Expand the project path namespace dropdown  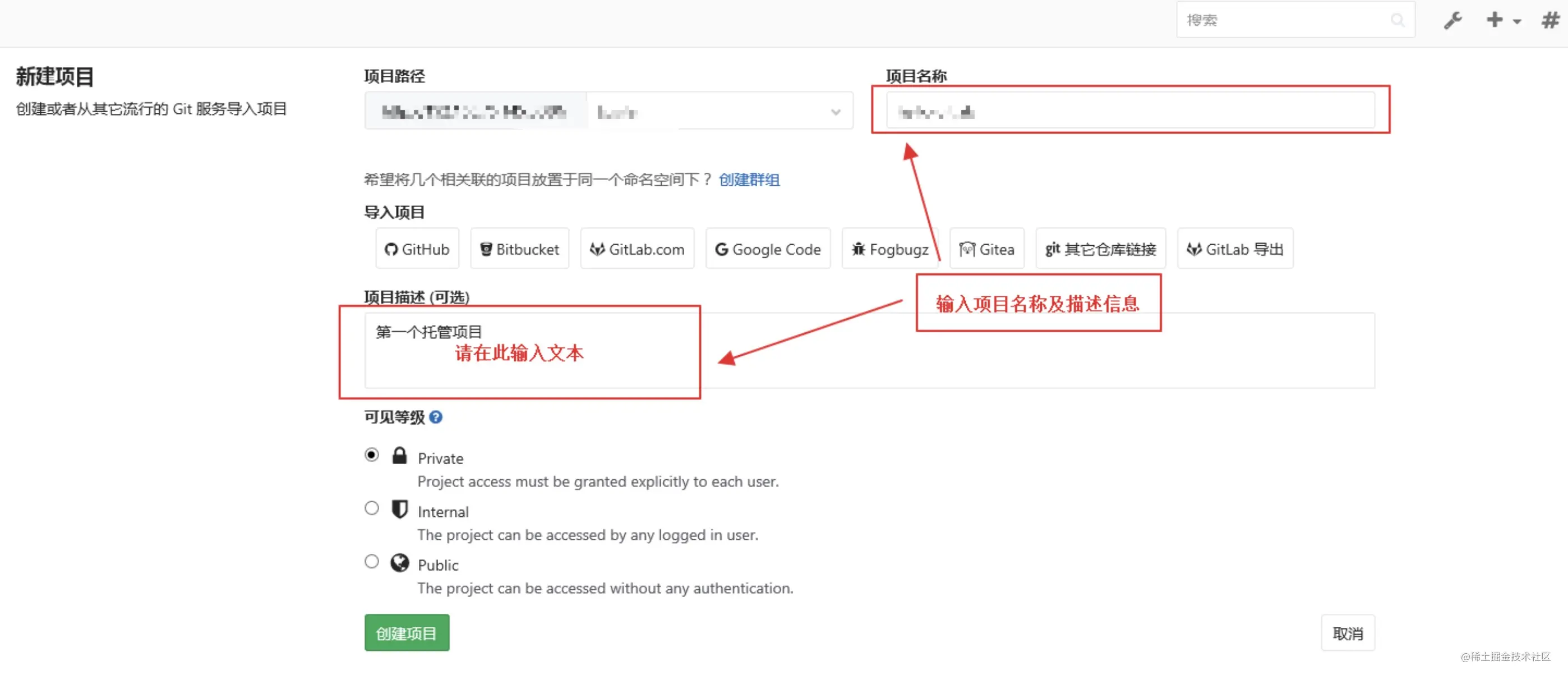click(x=835, y=112)
